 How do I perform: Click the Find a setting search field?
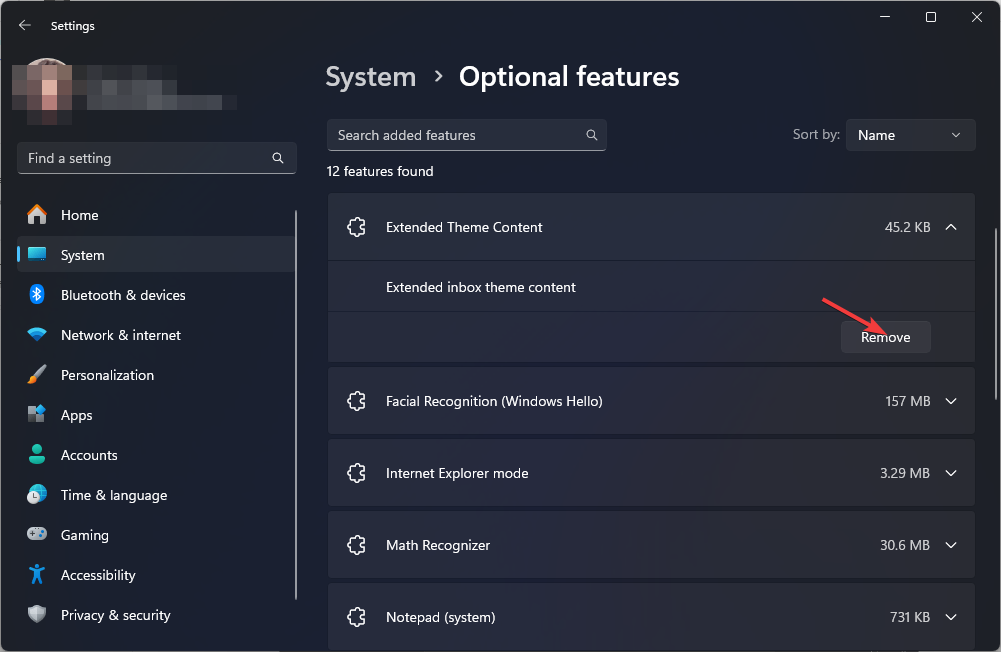[145, 158]
